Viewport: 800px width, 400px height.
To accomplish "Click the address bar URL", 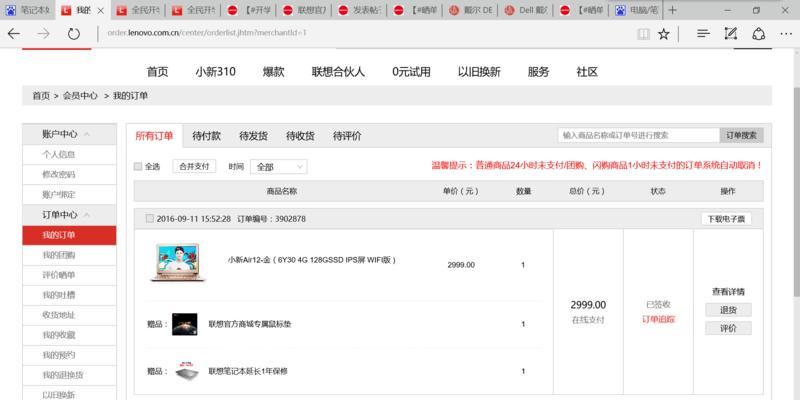I will (x=207, y=33).
